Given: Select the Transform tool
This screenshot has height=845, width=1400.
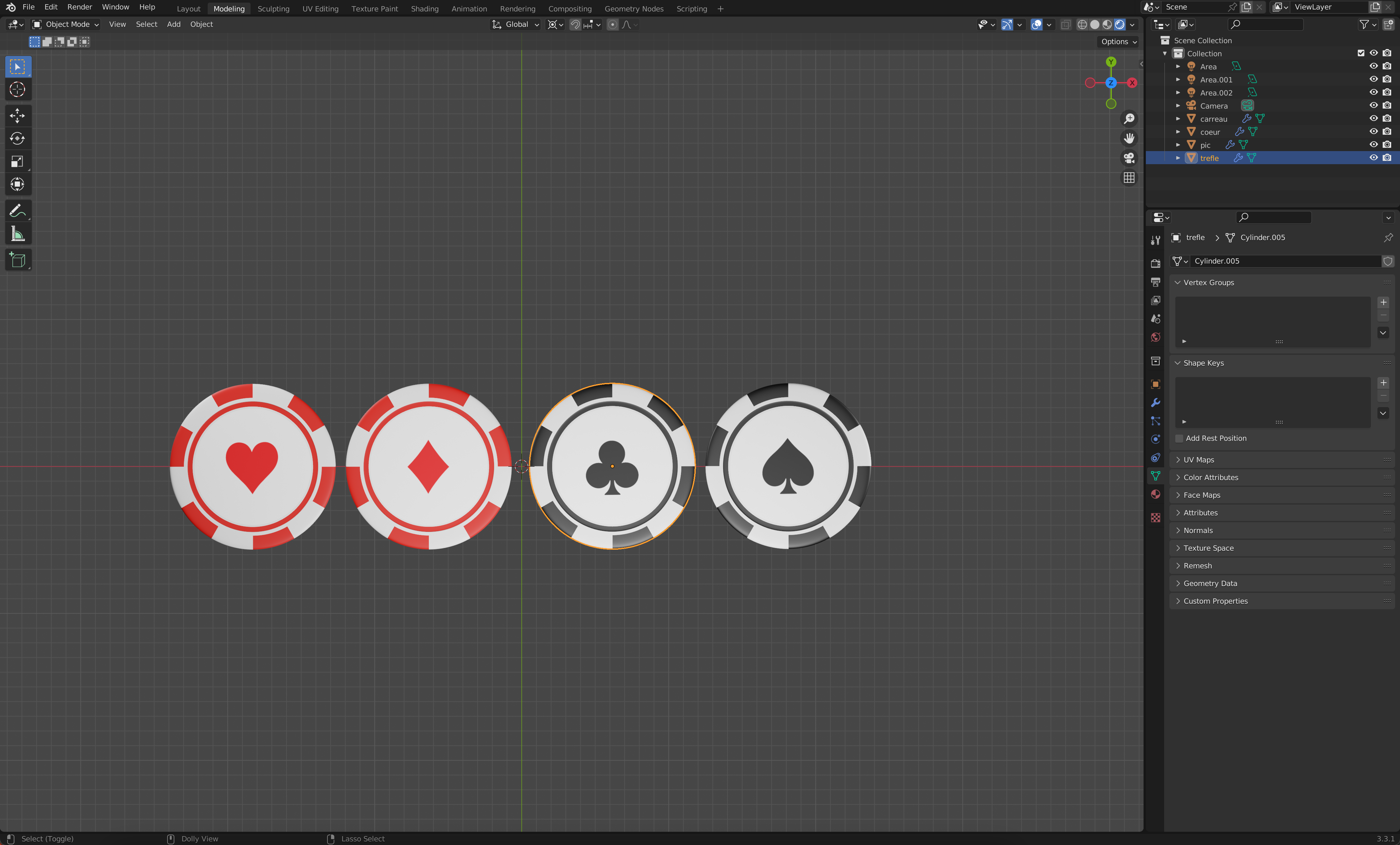Looking at the screenshot, I should 18,184.
